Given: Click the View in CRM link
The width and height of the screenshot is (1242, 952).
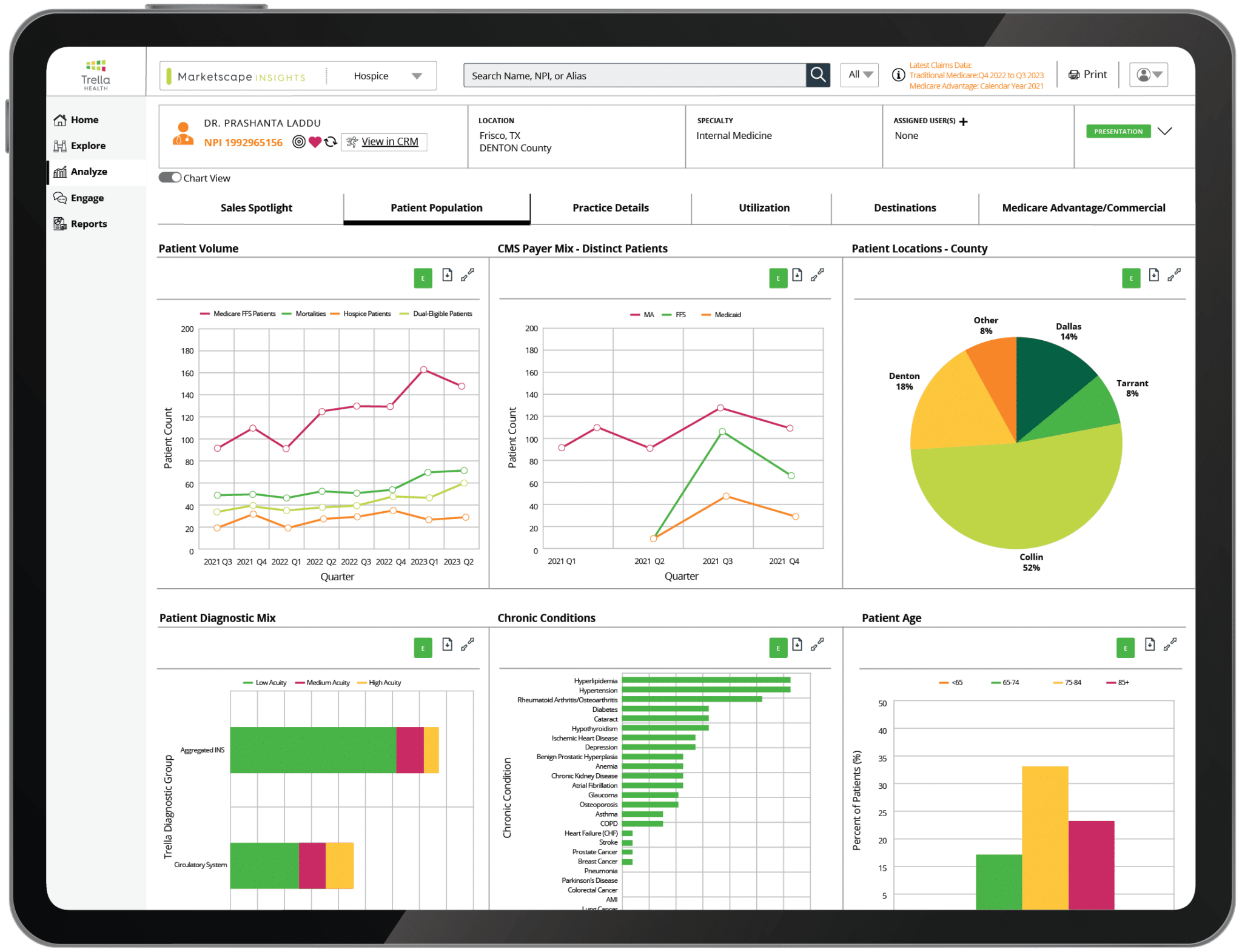Looking at the screenshot, I should [x=389, y=141].
